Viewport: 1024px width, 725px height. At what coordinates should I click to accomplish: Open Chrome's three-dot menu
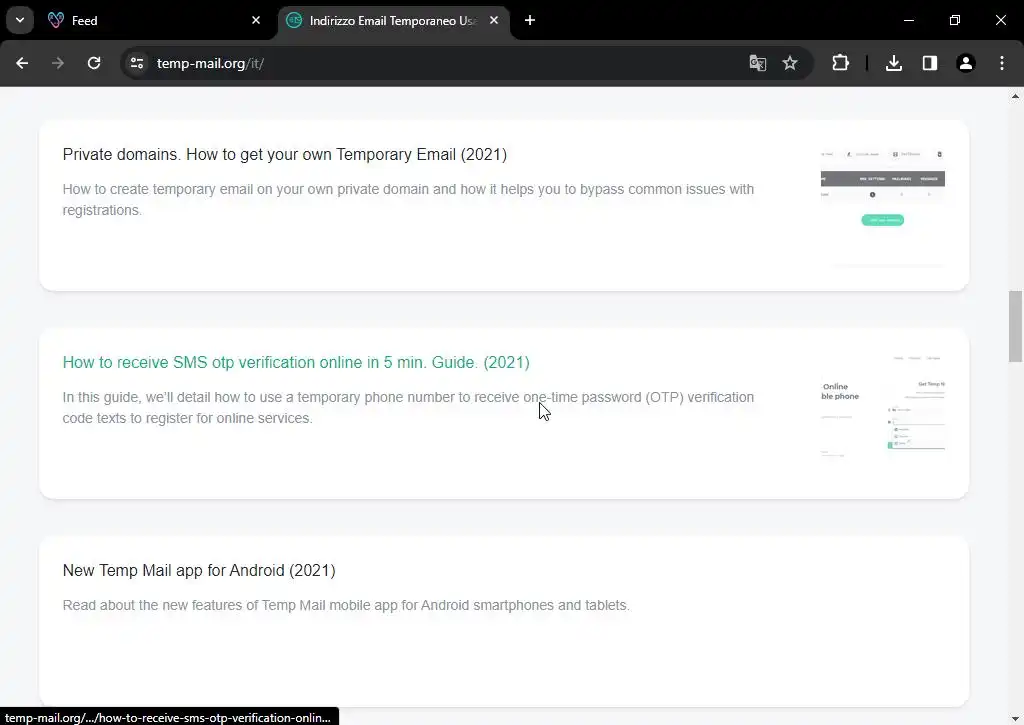pyautogui.click(x=1002, y=63)
